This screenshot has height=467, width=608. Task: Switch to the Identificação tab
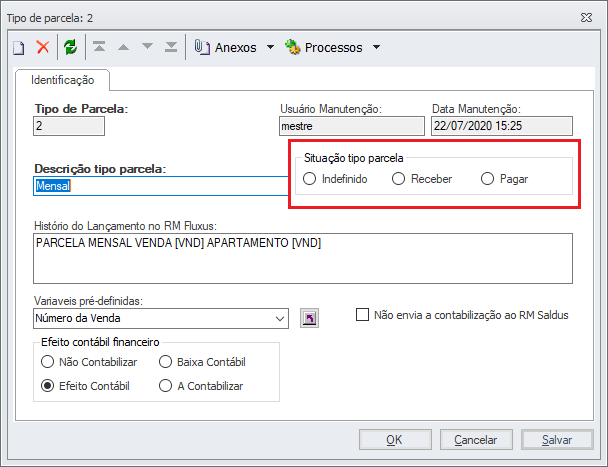pyautogui.click(x=62, y=80)
